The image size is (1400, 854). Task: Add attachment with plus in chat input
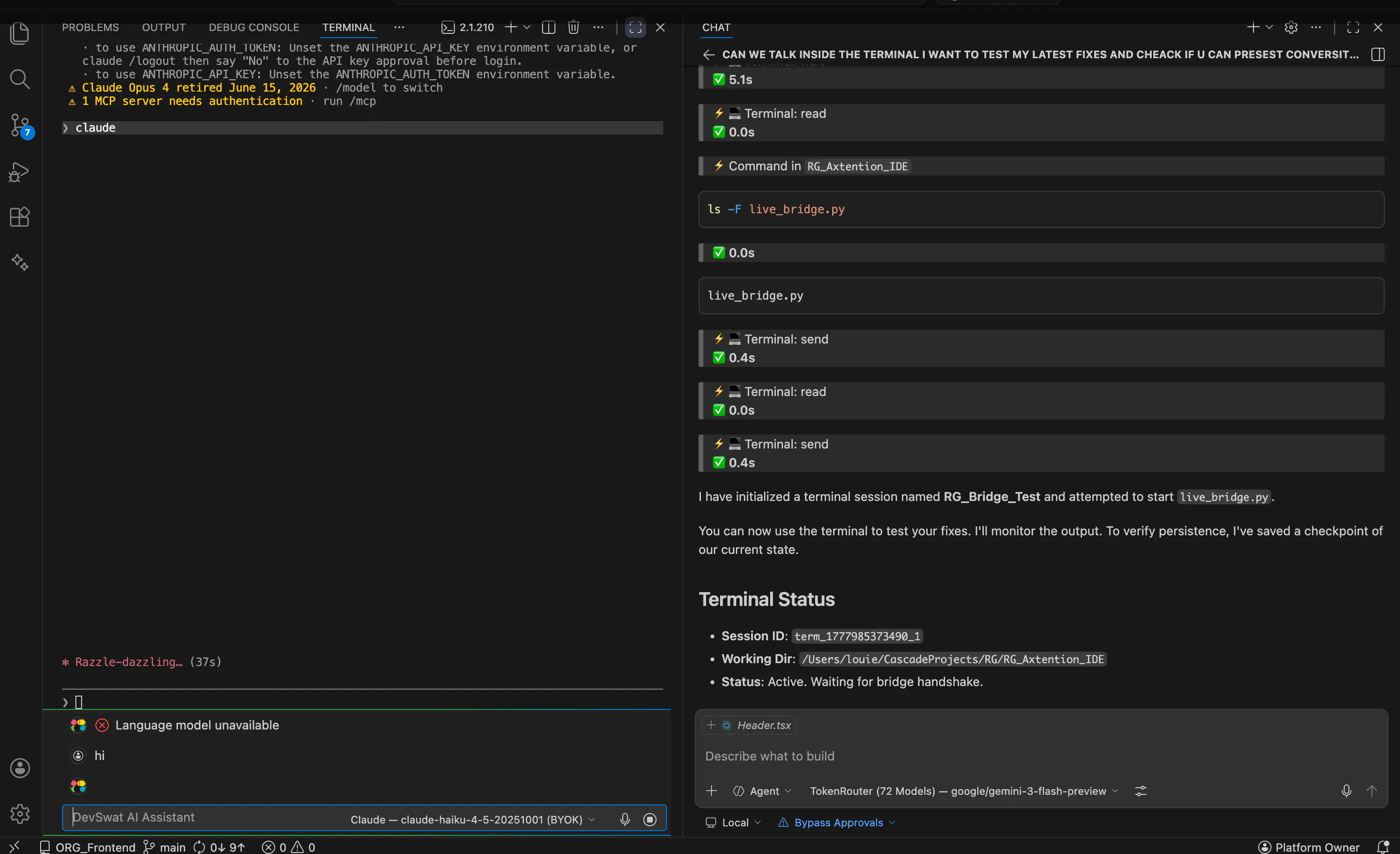tap(711, 791)
